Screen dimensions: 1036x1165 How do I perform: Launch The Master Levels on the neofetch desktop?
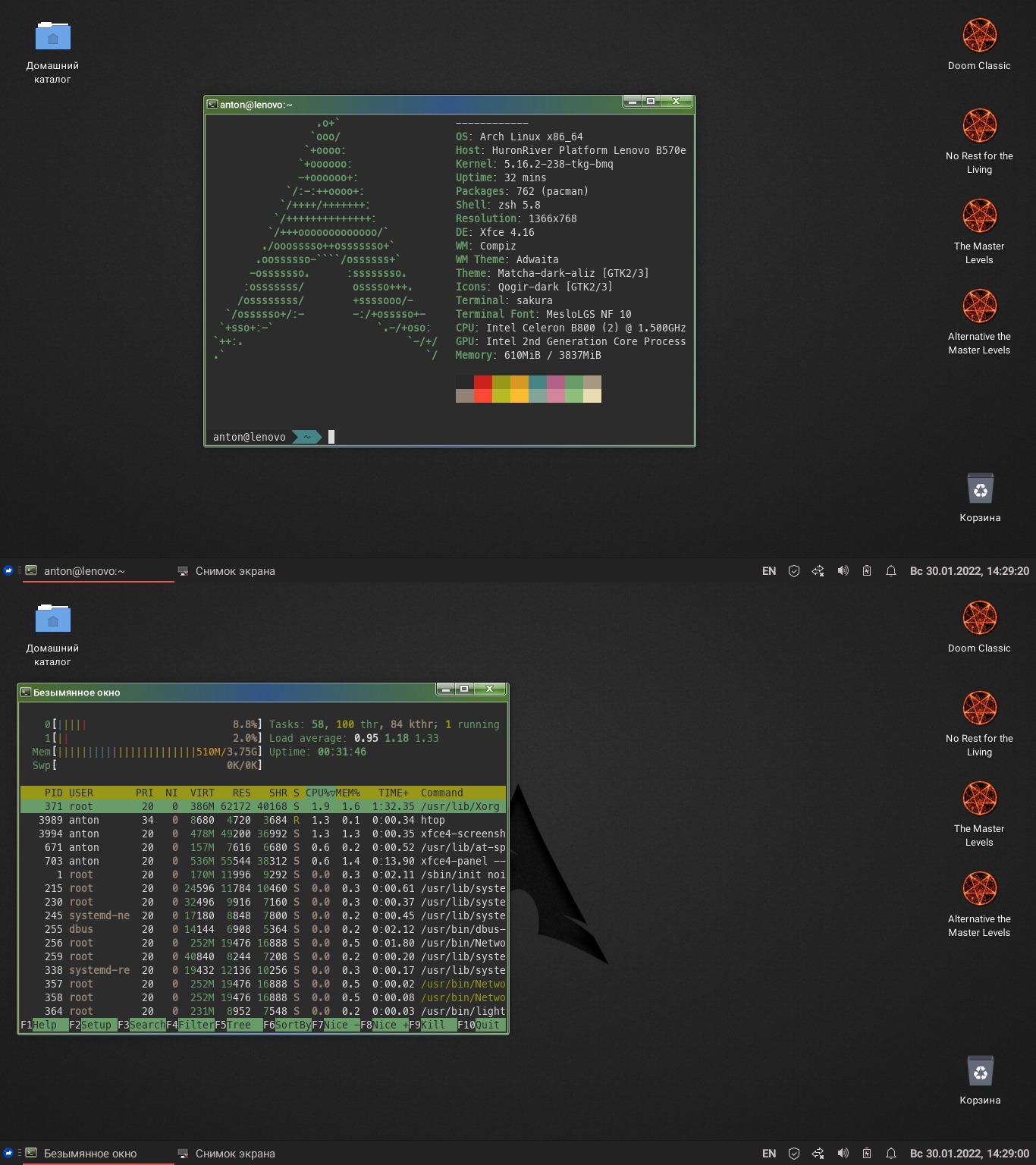click(979, 231)
